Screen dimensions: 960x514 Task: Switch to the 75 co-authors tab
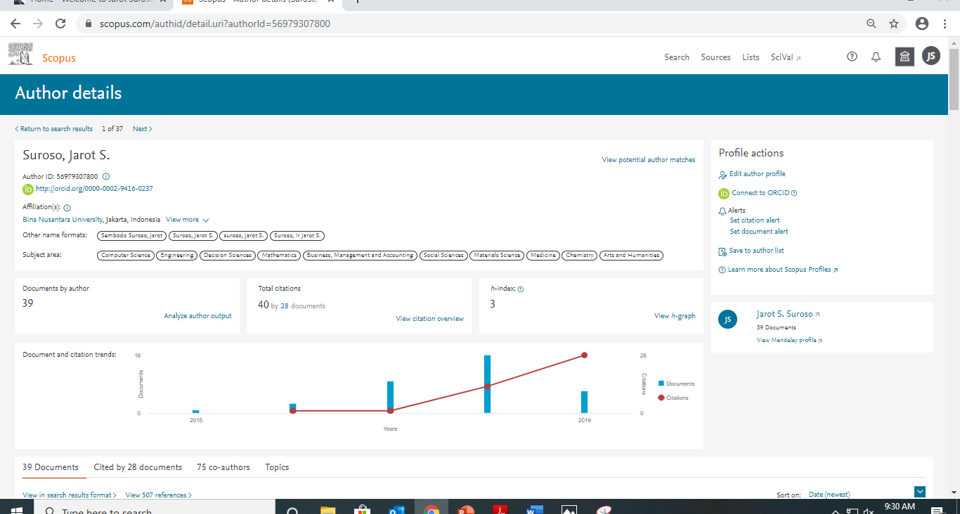tap(223, 467)
